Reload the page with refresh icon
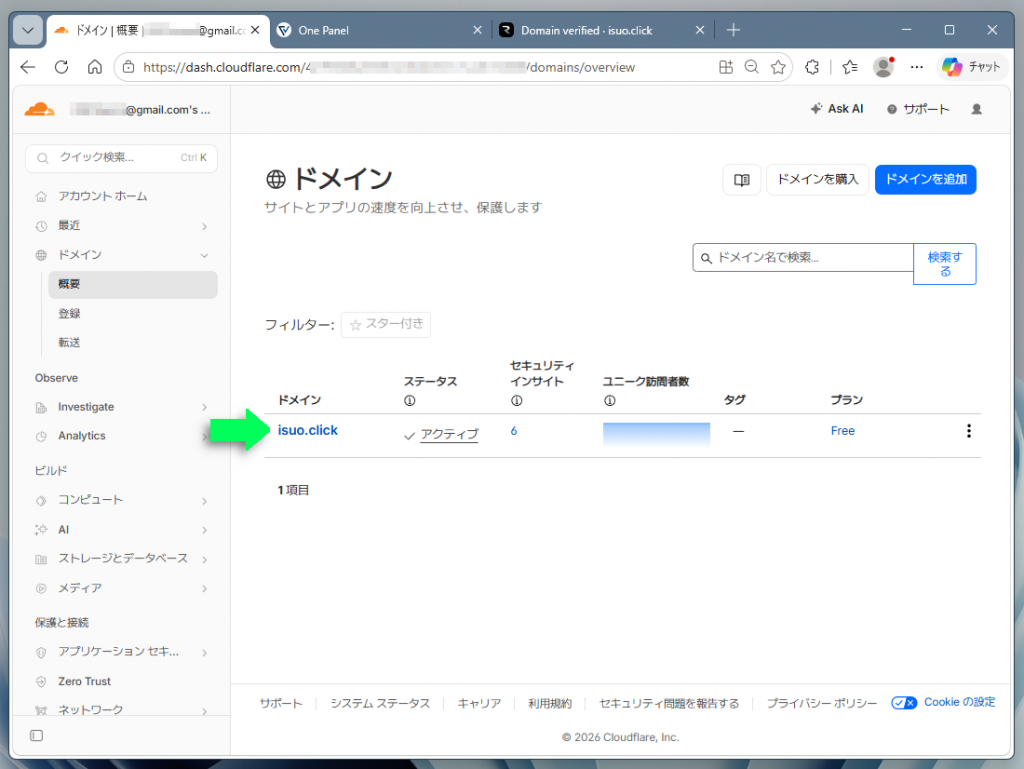Image resolution: width=1024 pixels, height=769 pixels. (x=61, y=67)
